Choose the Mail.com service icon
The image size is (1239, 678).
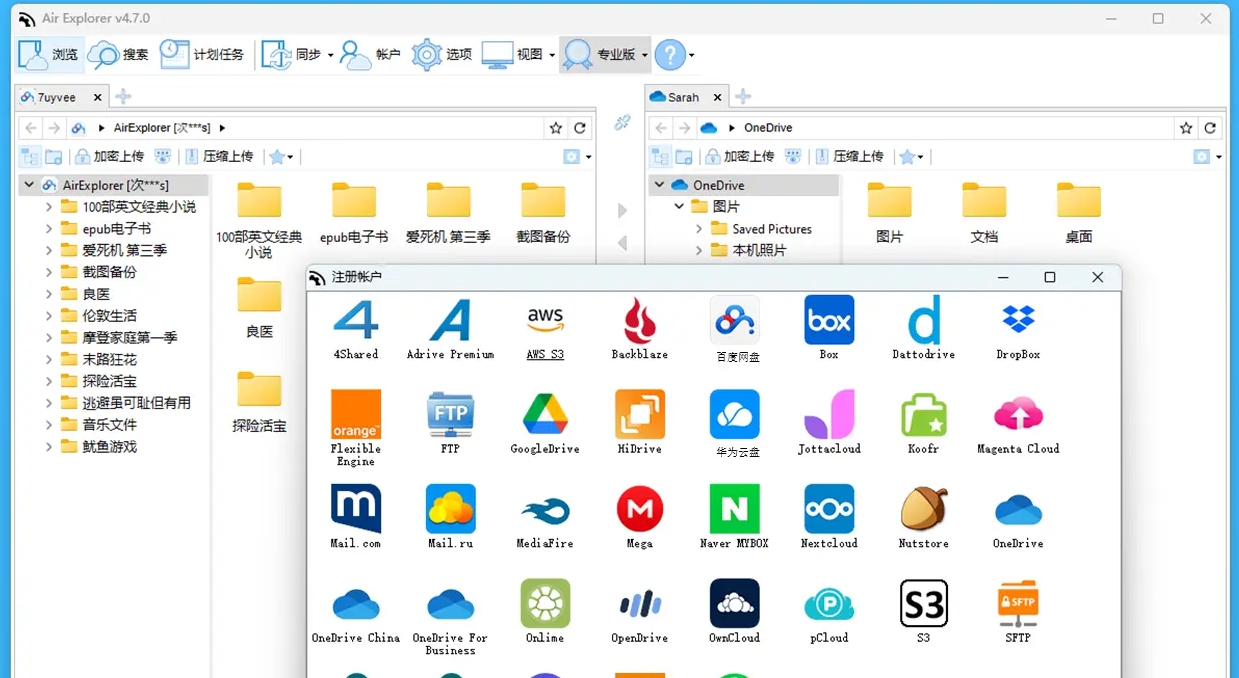pos(356,509)
